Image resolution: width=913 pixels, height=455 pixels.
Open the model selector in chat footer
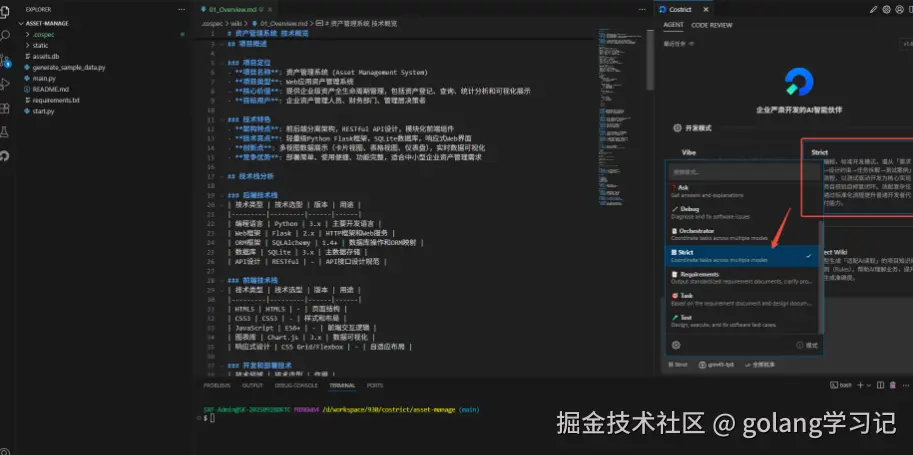(717, 364)
